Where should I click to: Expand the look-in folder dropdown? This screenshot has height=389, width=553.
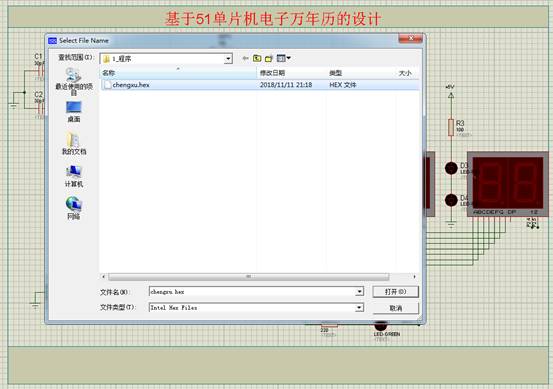(228, 59)
